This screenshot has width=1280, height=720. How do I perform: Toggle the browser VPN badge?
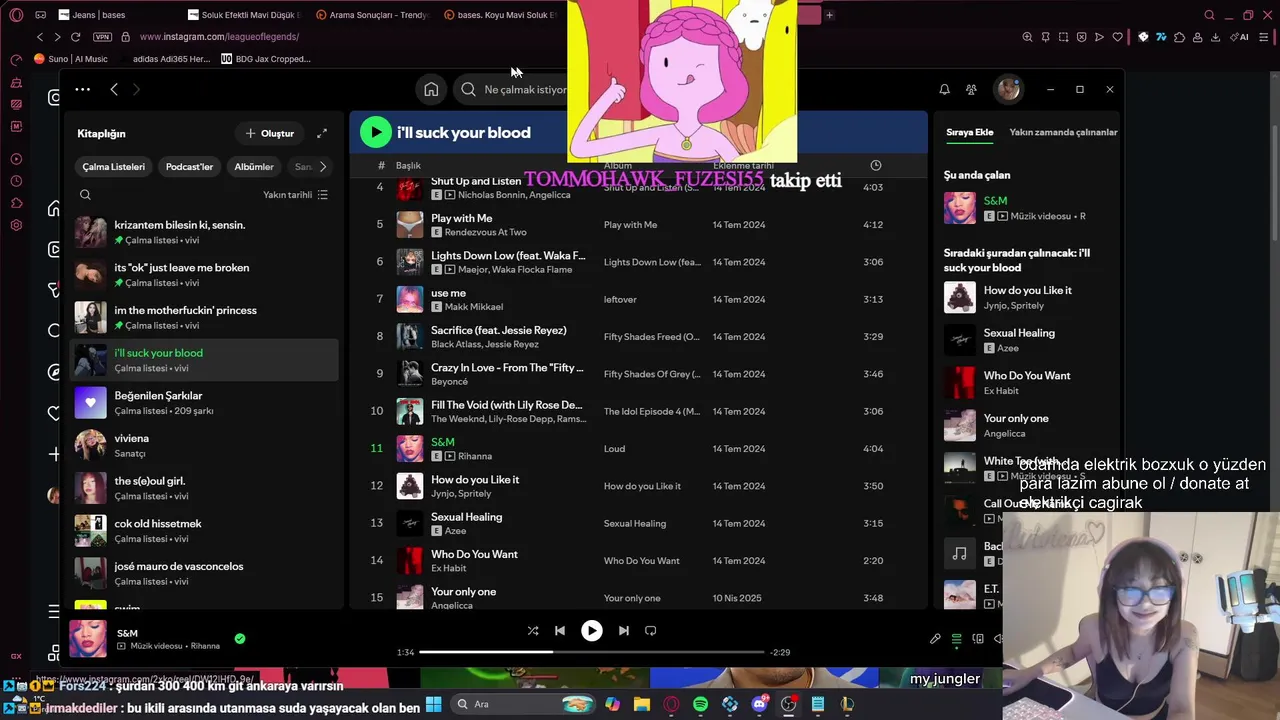pyautogui.click(x=102, y=37)
